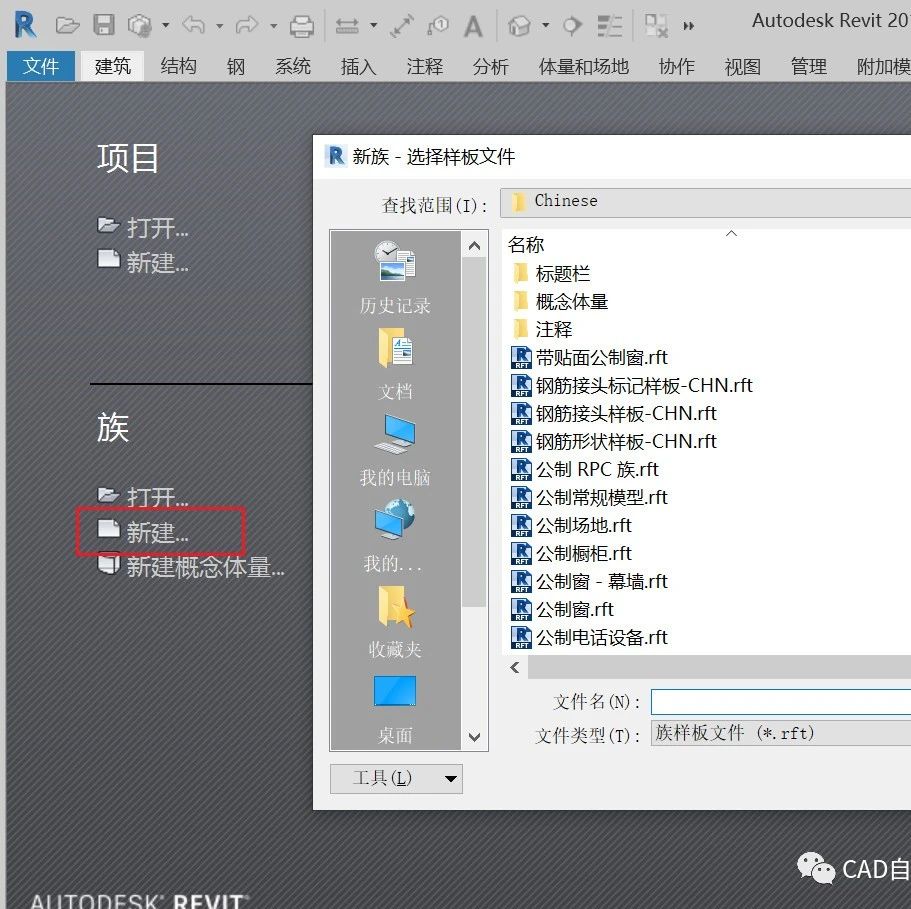The image size is (911, 909).
Task: Switch to the 建筑 ribbon tab
Action: click(113, 66)
